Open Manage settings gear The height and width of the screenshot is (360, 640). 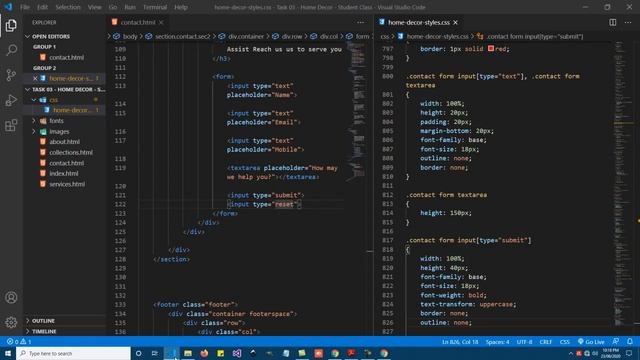click(11, 322)
